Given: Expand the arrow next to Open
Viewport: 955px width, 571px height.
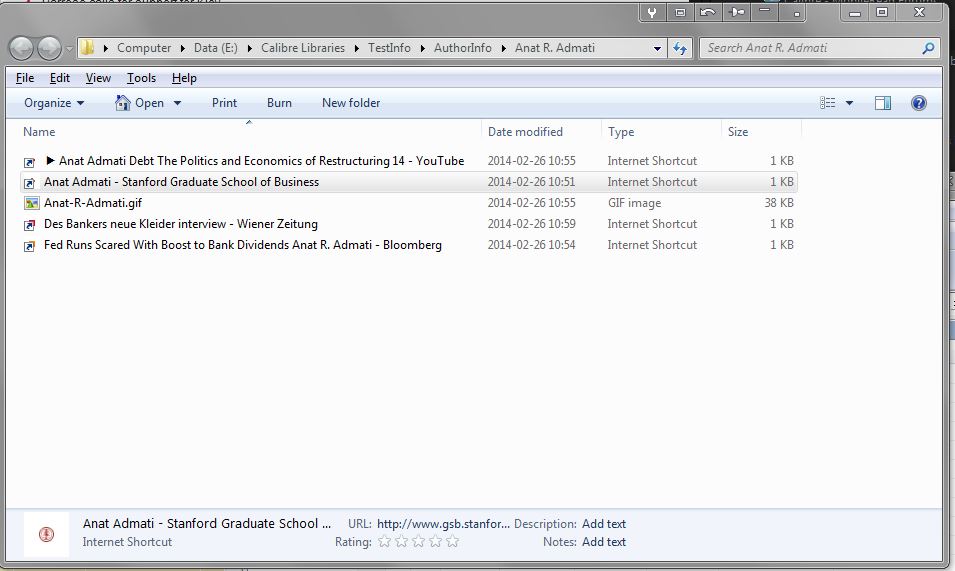Looking at the screenshot, I should pos(177,103).
